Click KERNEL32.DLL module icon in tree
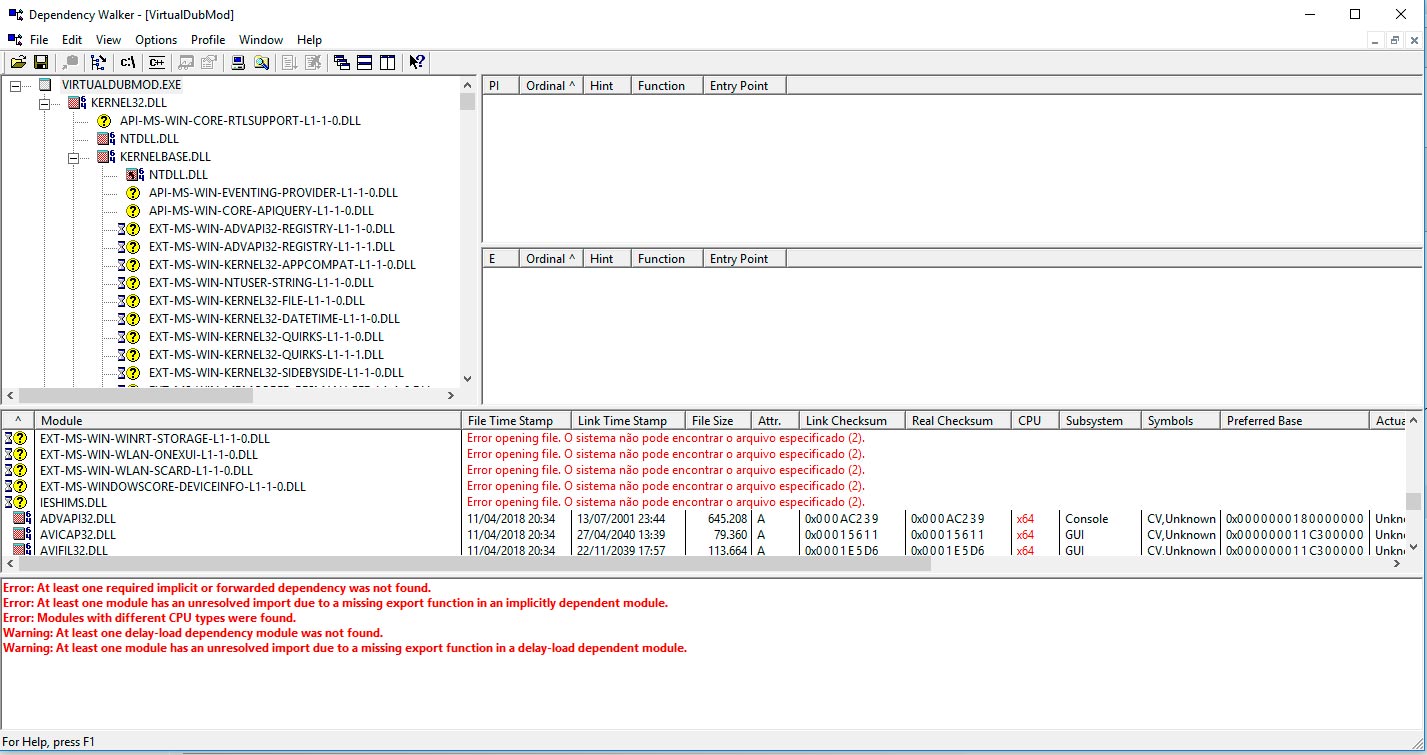This screenshot has height=755, width=1427. [x=76, y=103]
